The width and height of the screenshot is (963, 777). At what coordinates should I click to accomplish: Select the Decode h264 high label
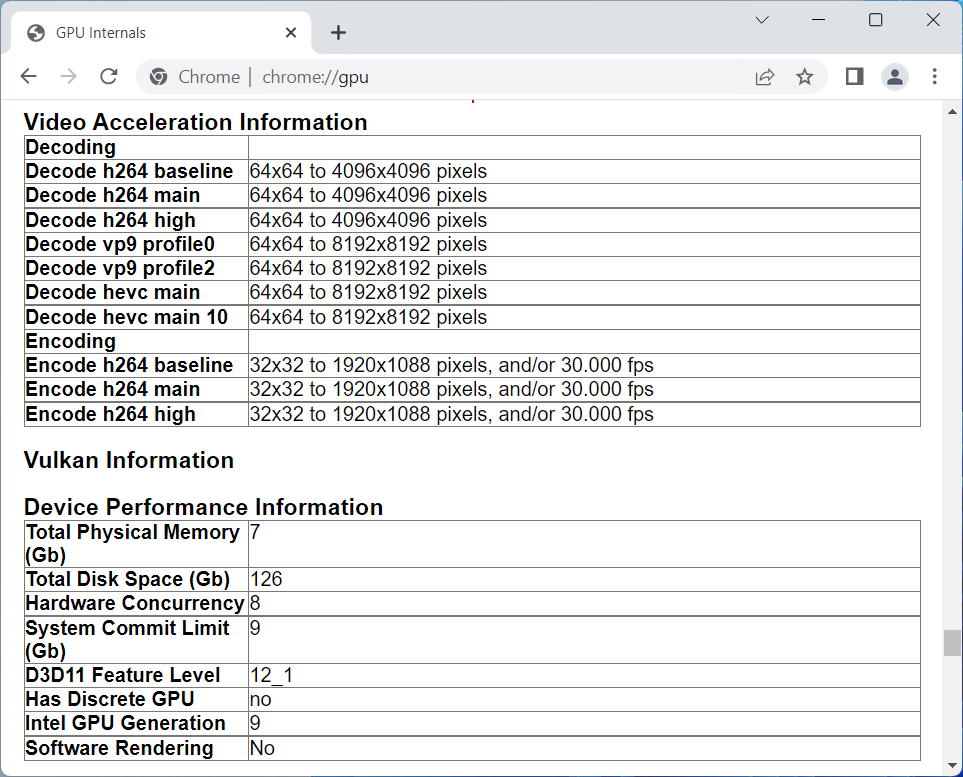pyautogui.click(x=111, y=220)
